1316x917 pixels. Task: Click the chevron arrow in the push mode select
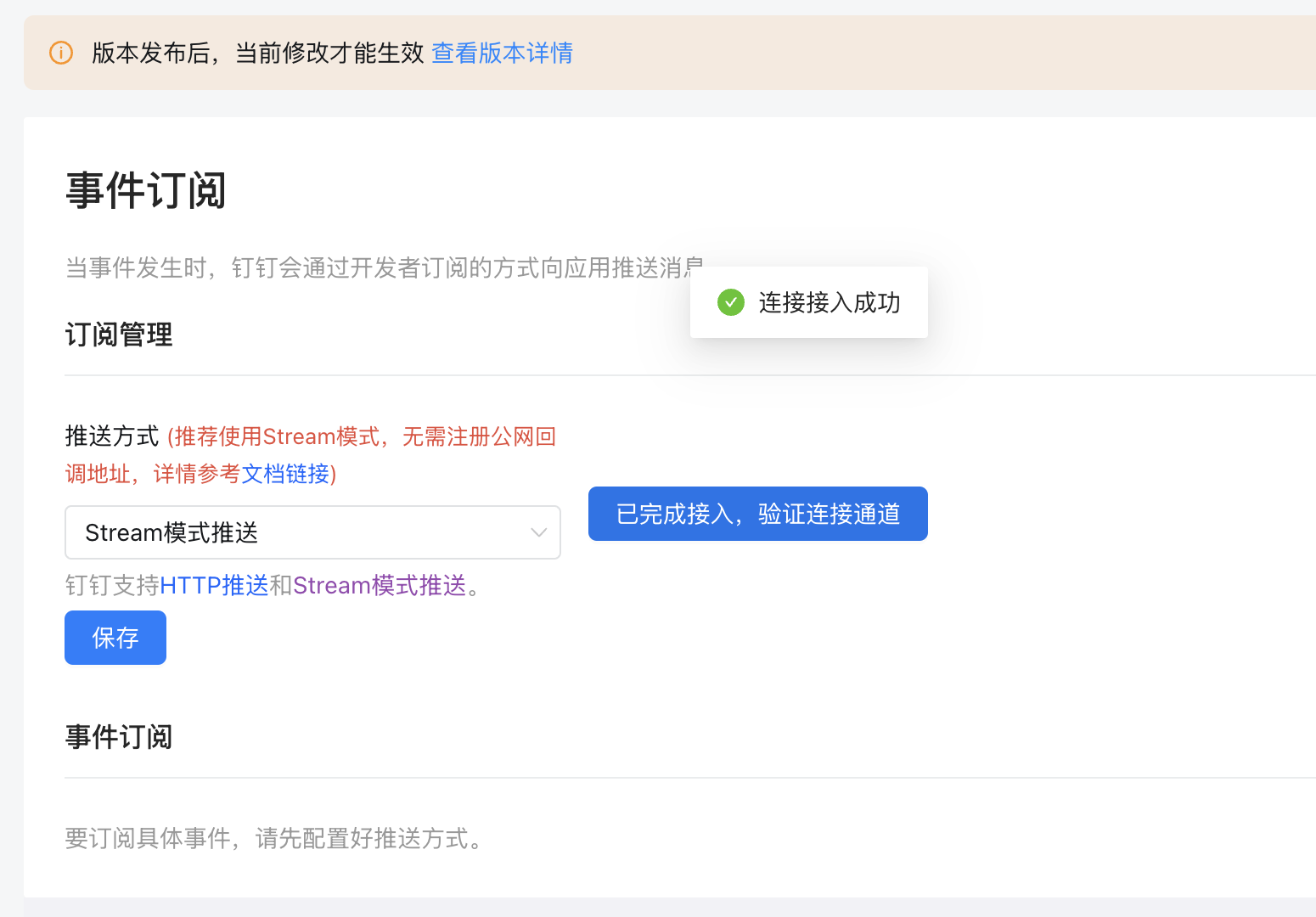(x=538, y=532)
